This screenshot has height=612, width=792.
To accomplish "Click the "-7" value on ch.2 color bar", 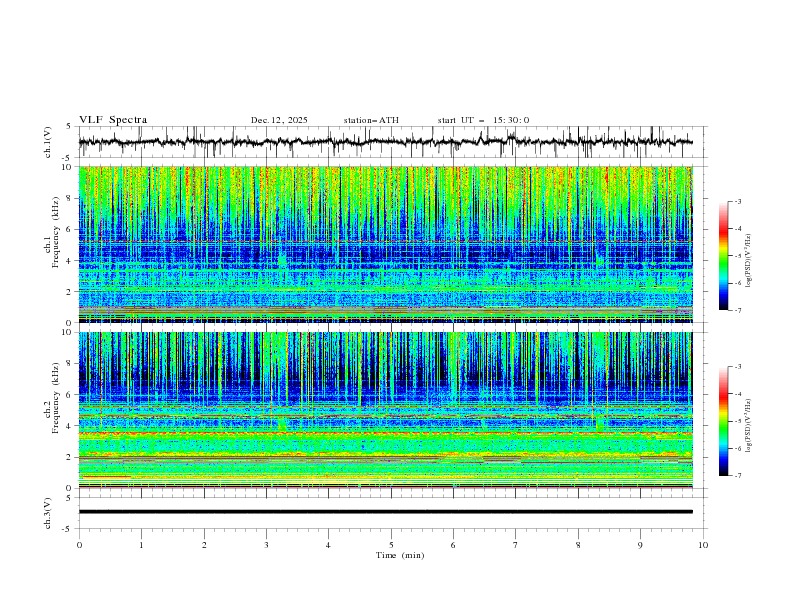I will click(737, 476).
